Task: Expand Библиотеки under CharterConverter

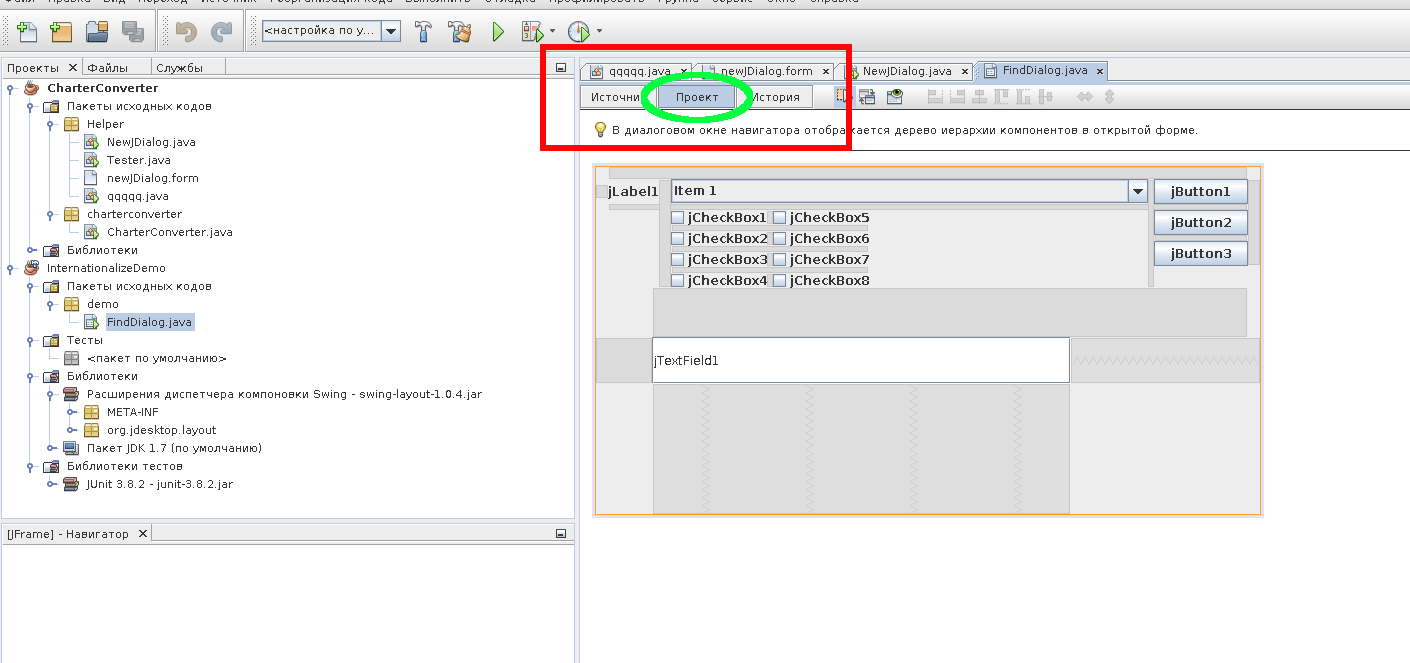Action: point(30,250)
